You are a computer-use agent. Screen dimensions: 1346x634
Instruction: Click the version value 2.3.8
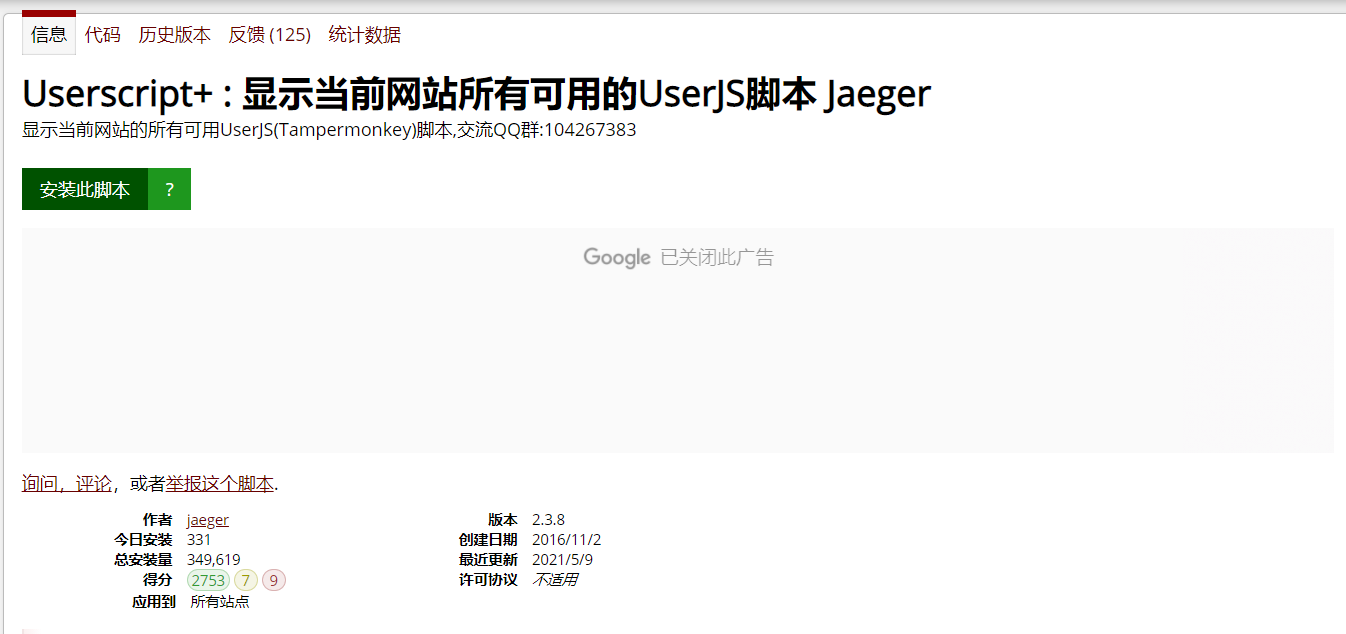(x=548, y=520)
